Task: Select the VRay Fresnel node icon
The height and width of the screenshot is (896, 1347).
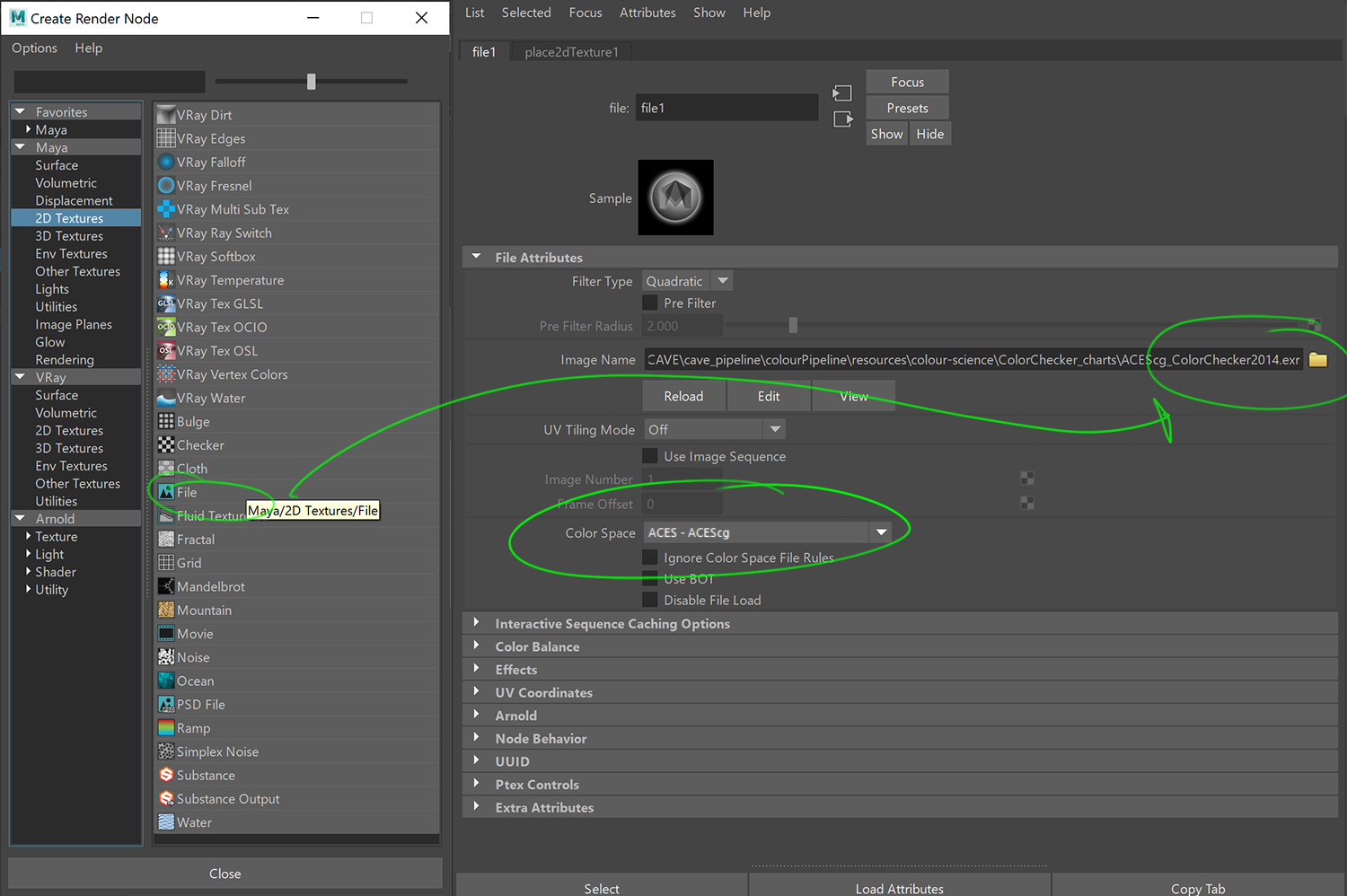Action: coord(166,186)
